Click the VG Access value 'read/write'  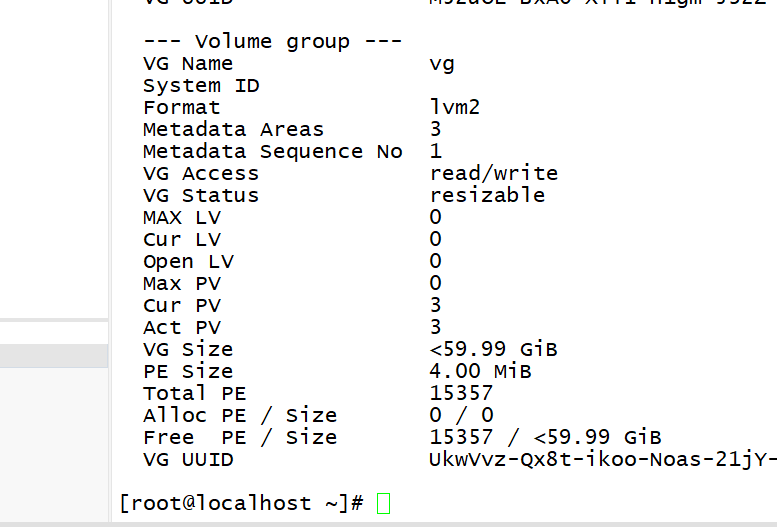point(494,174)
